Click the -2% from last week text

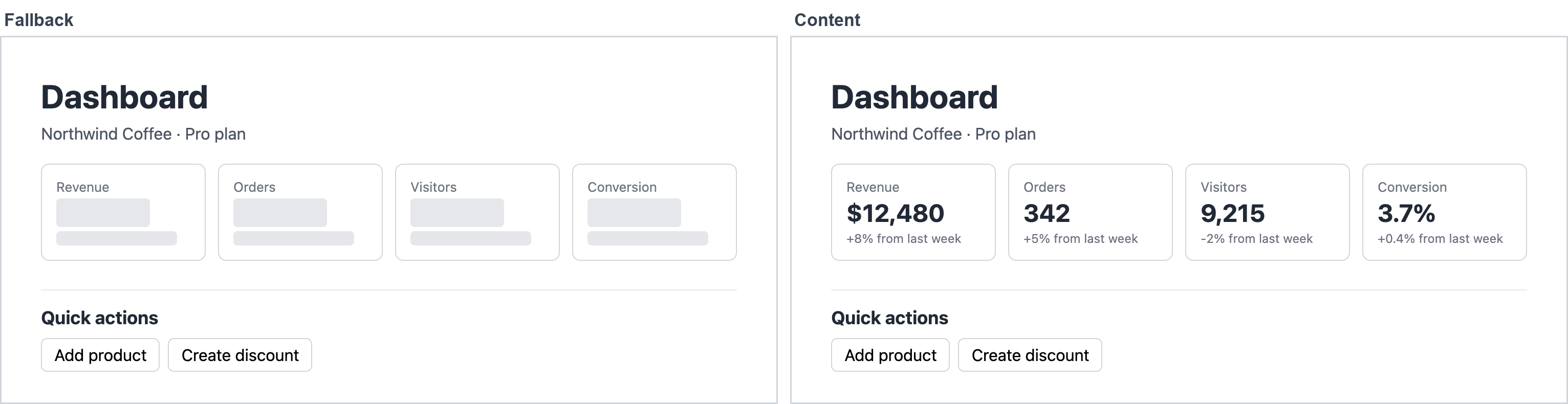point(1257,239)
